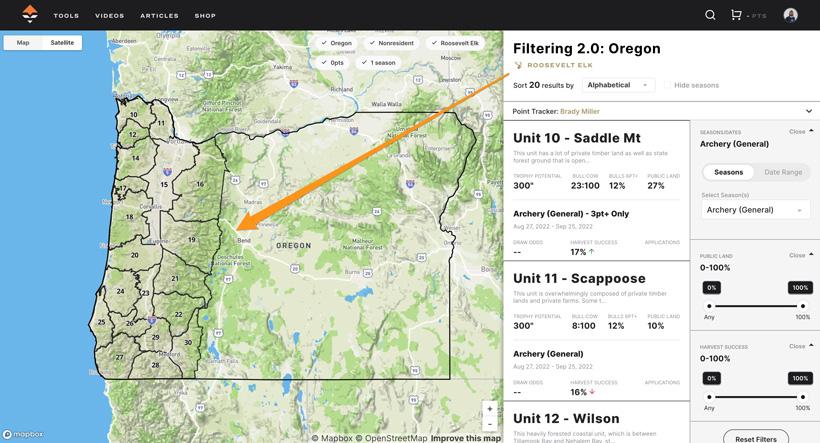Zoom in on the map
The width and height of the screenshot is (820, 443).
pyautogui.click(x=489, y=408)
